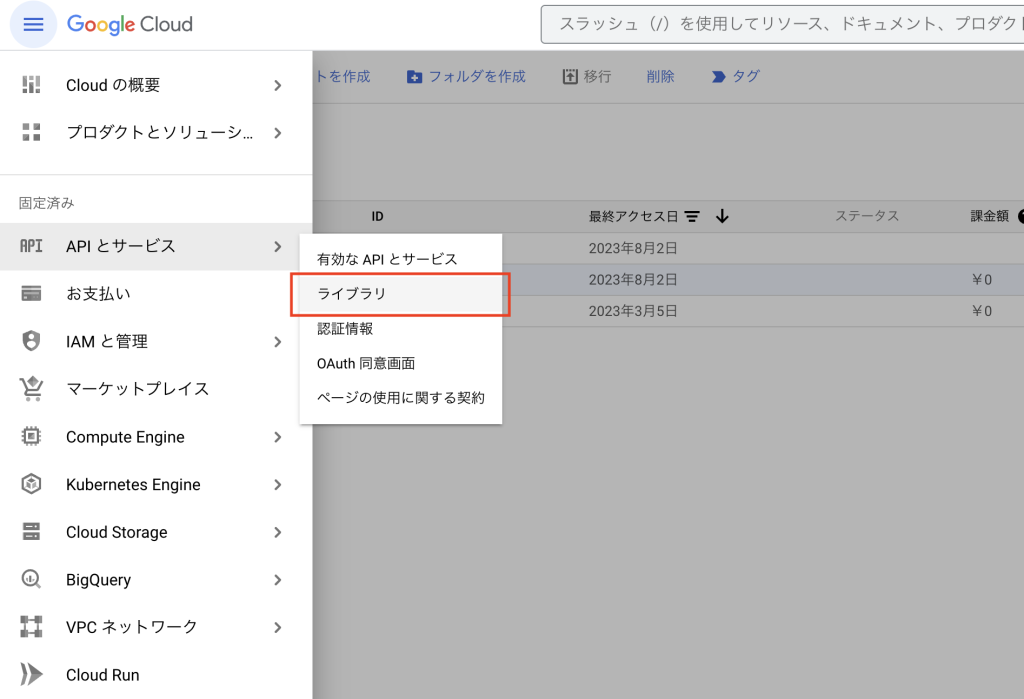Viewport: 1024px width, 699px height.
Task: Click the Cloud の概要 label
Action: click(113, 86)
